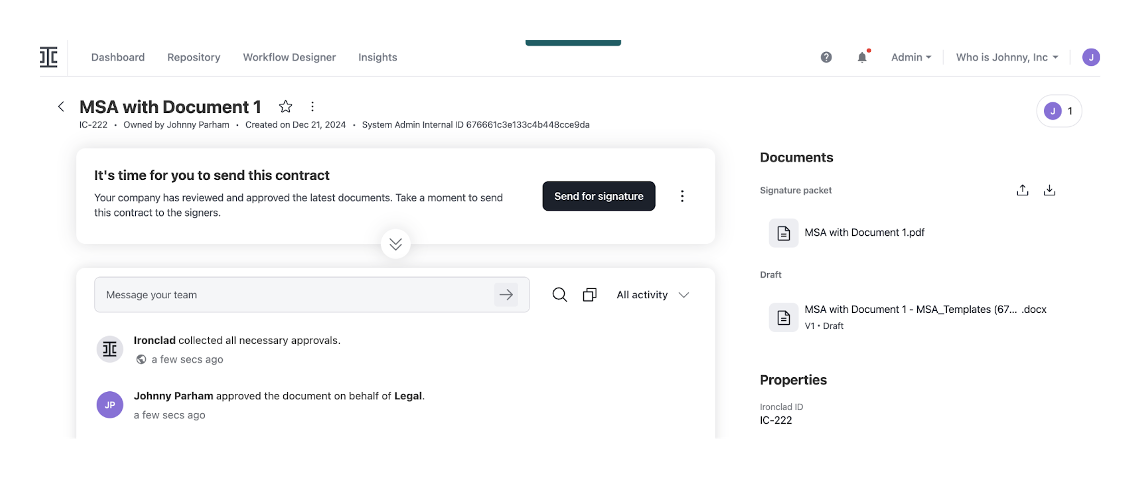This screenshot has height=479, width=1140.
Task: Click the draft docx file icon
Action: (783, 318)
